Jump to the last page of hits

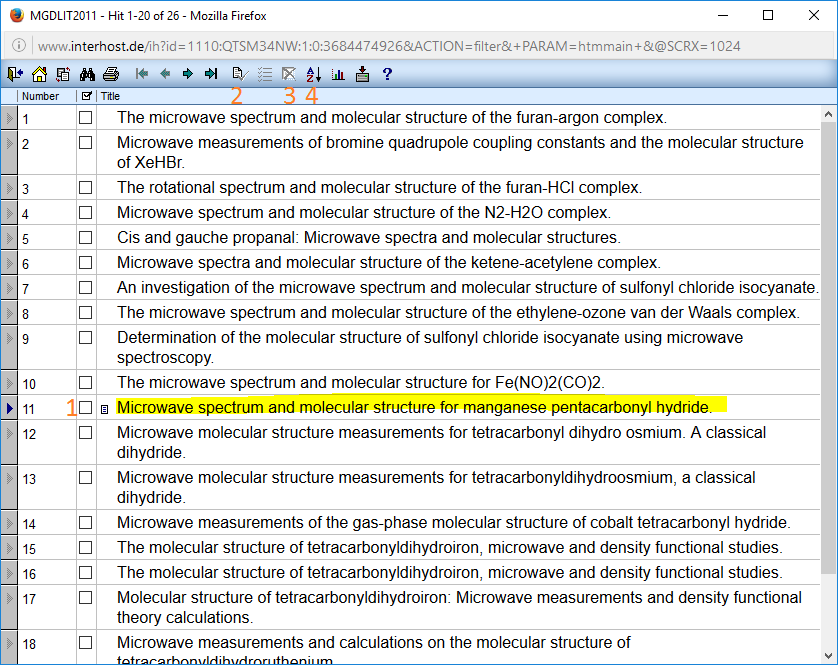pos(211,74)
